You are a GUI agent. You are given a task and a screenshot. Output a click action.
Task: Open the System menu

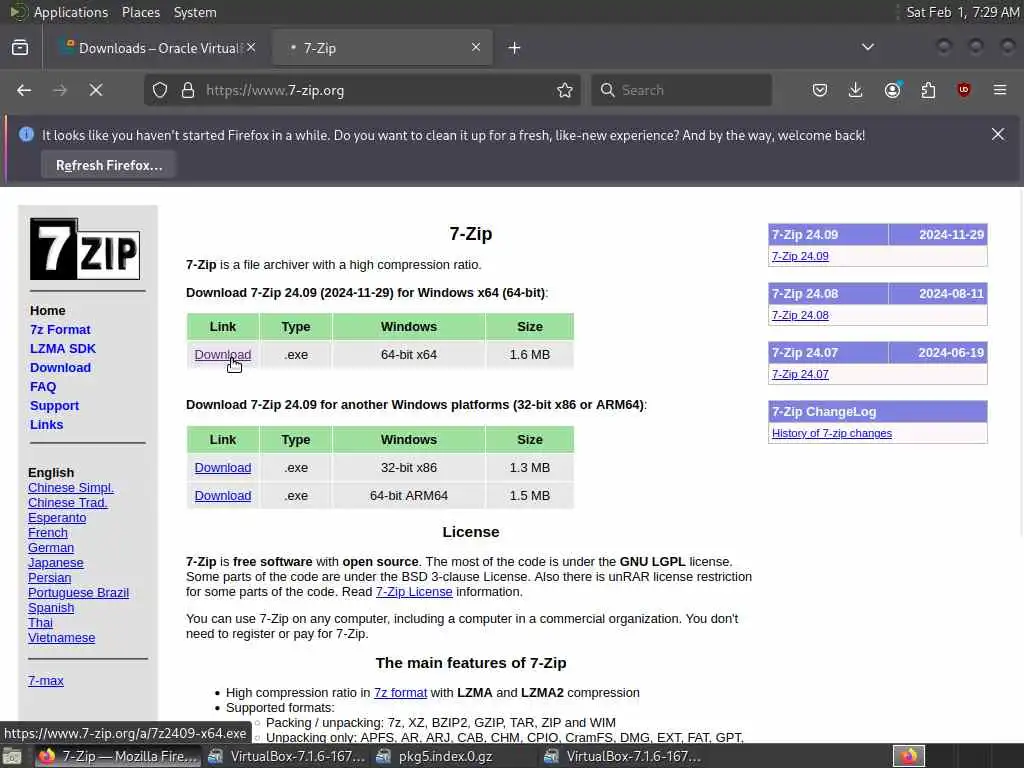tap(195, 12)
